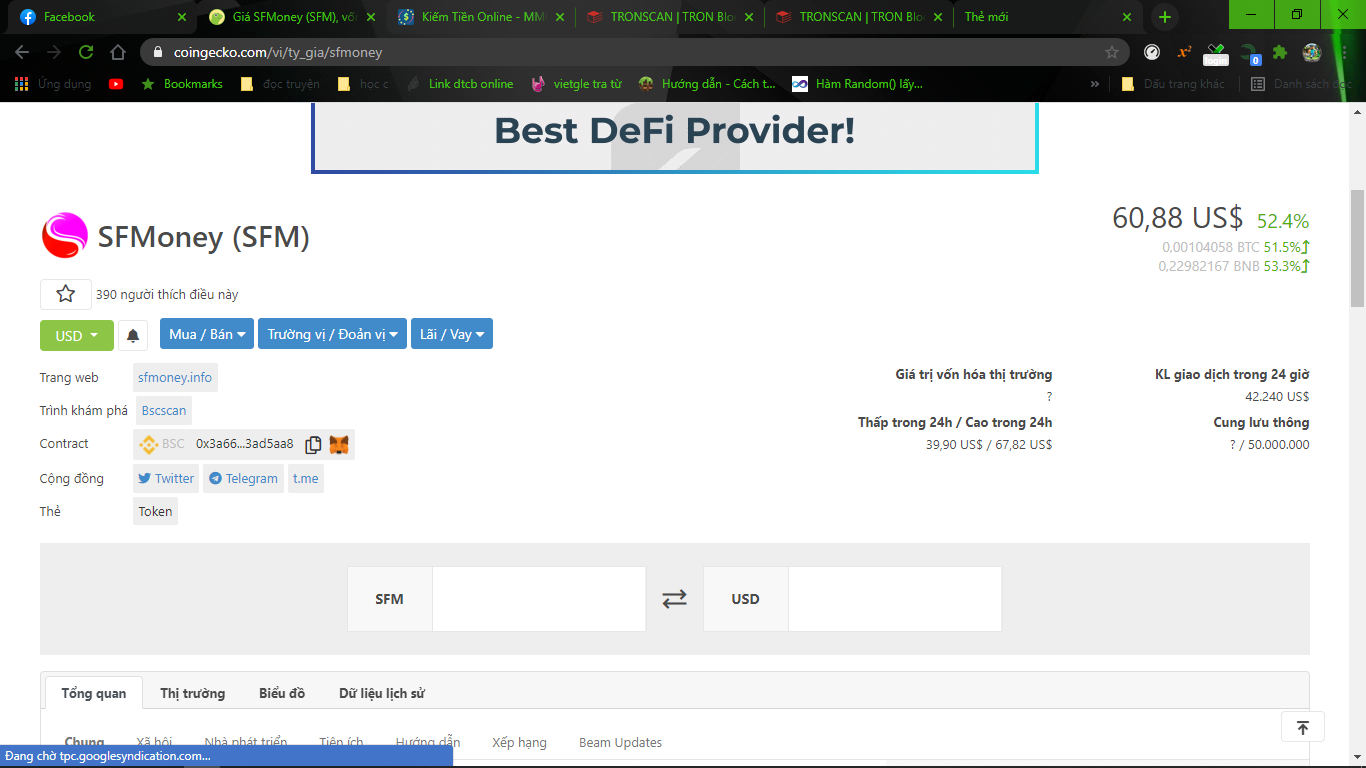
Task: Switch to the Thẻ mới tab
Action: [1047, 17]
